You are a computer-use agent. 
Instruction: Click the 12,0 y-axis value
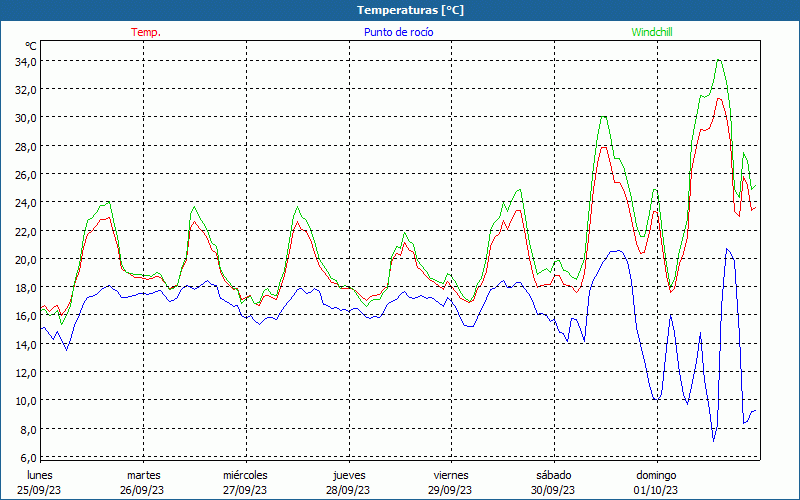click(26, 372)
